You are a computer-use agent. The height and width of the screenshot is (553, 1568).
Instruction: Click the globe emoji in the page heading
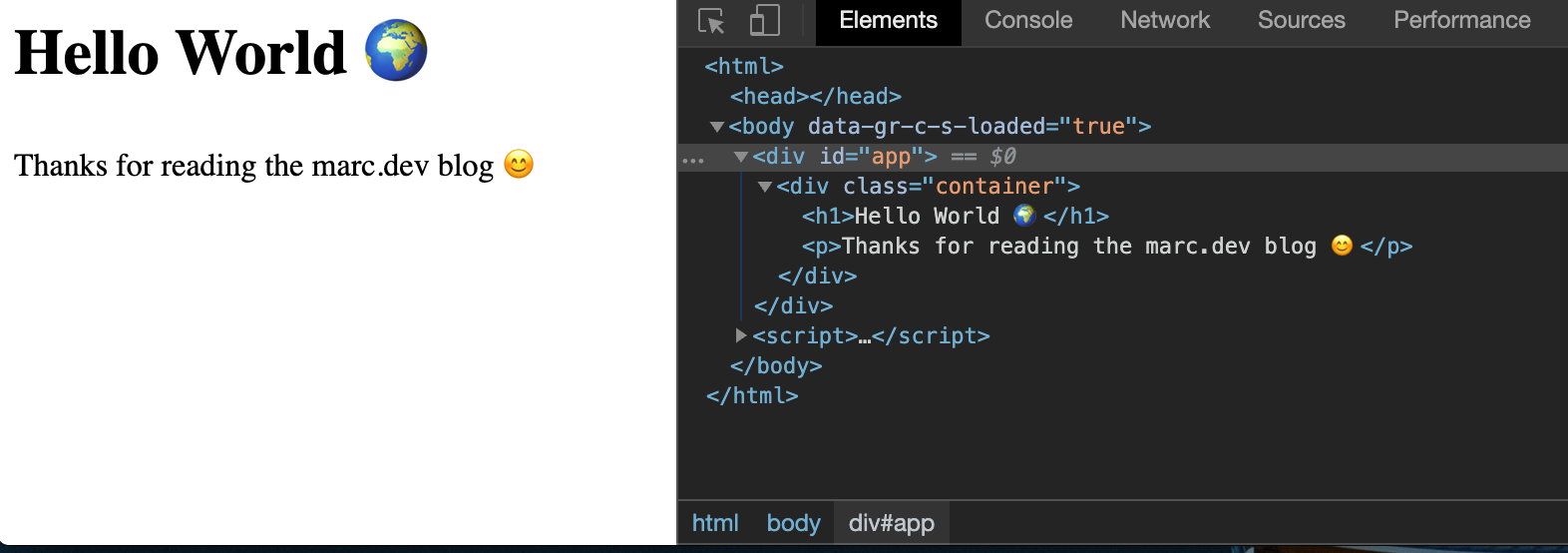396,51
